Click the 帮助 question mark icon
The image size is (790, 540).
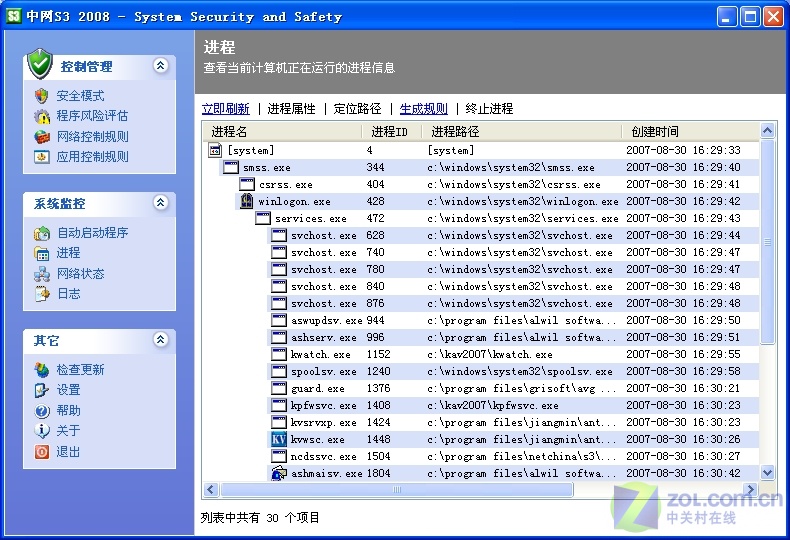click(42, 411)
